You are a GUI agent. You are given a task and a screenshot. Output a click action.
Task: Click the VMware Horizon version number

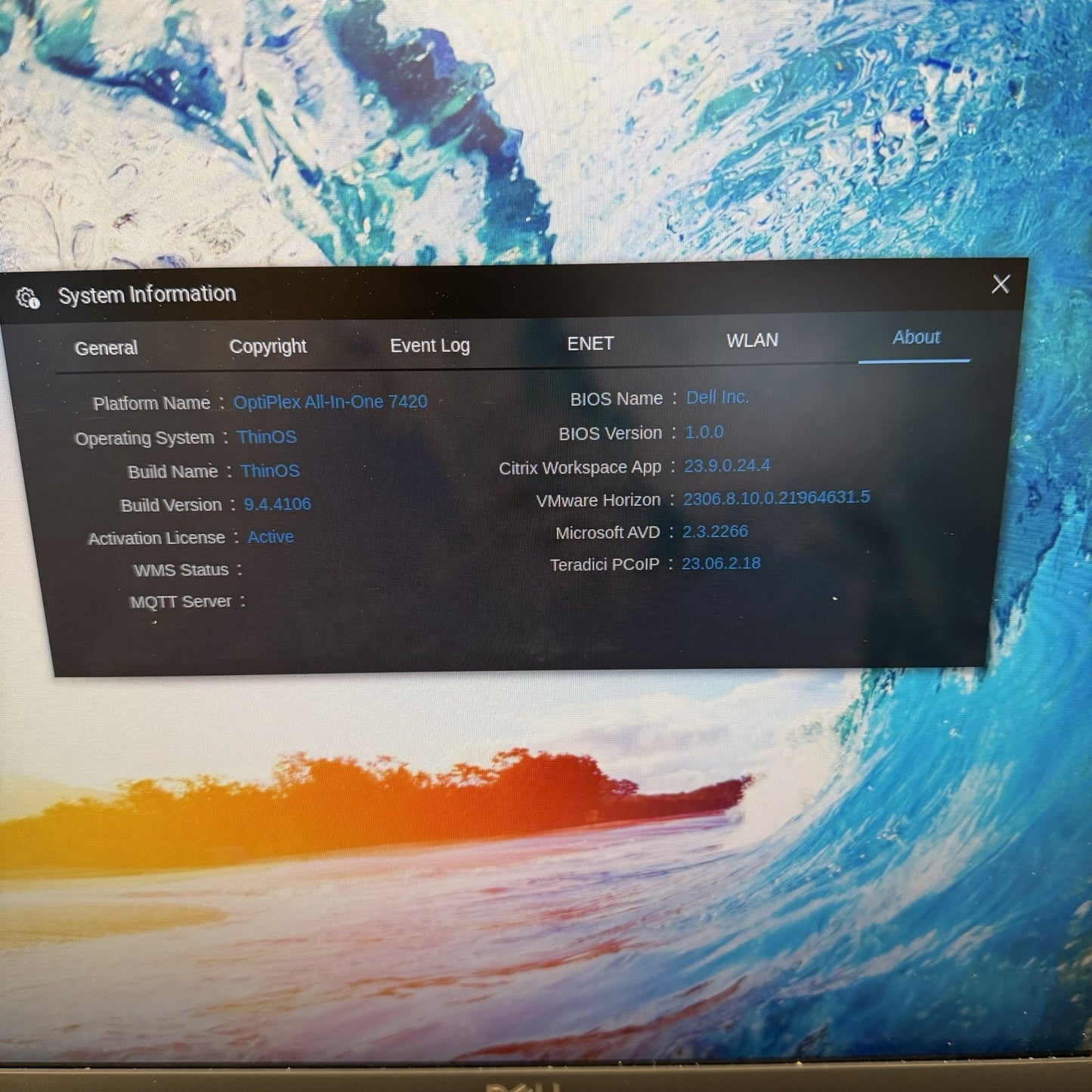click(776, 498)
